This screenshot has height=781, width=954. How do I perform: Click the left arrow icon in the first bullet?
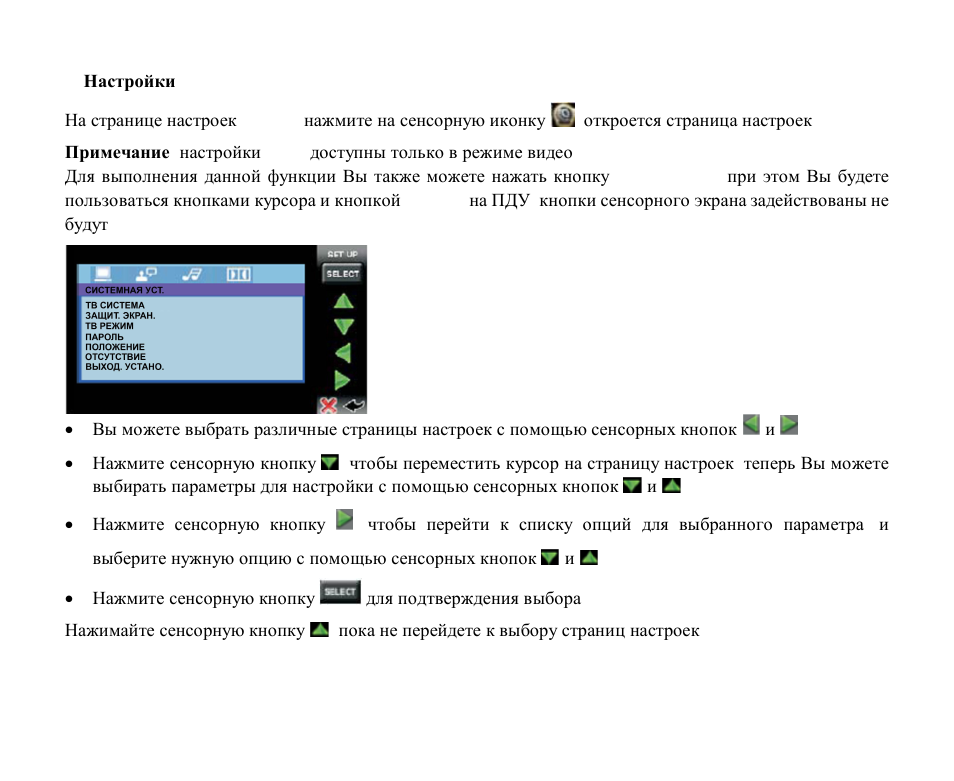coord(751,425)
